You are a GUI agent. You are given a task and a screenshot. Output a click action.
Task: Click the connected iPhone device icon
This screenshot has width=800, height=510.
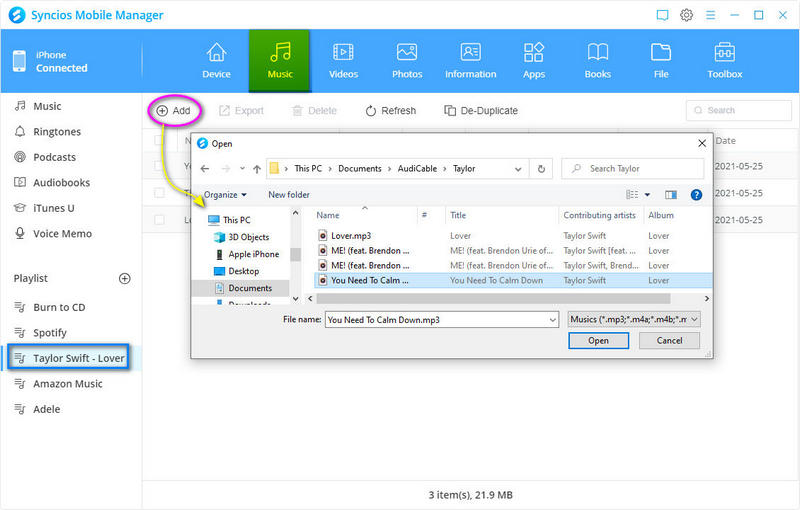(x=19, y=61)
